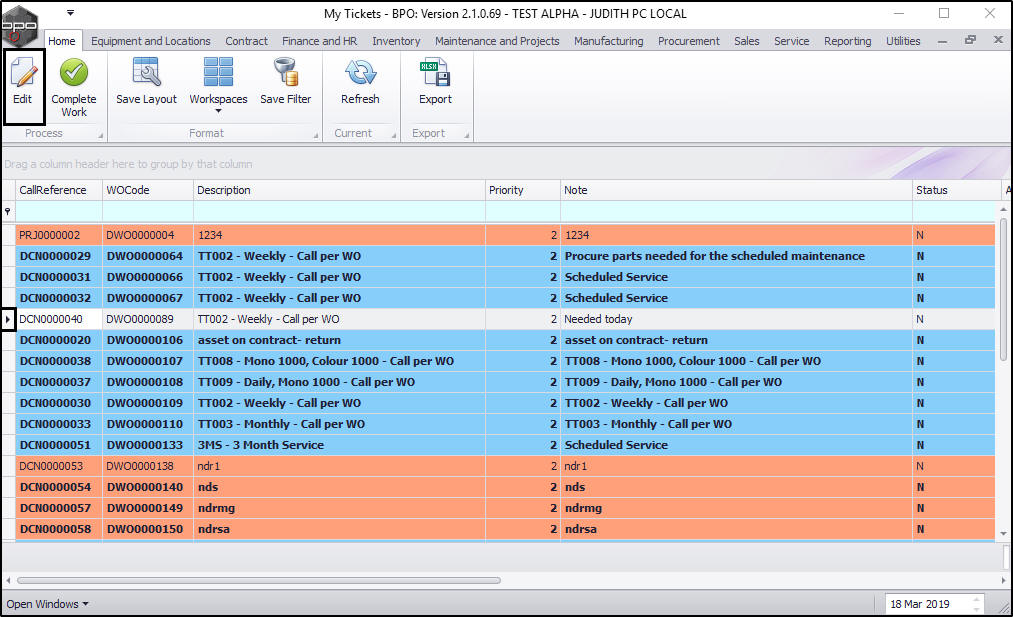1013x617 pixels.
Task: Open the Equipment and Locations tab
Action: [150, 41]
